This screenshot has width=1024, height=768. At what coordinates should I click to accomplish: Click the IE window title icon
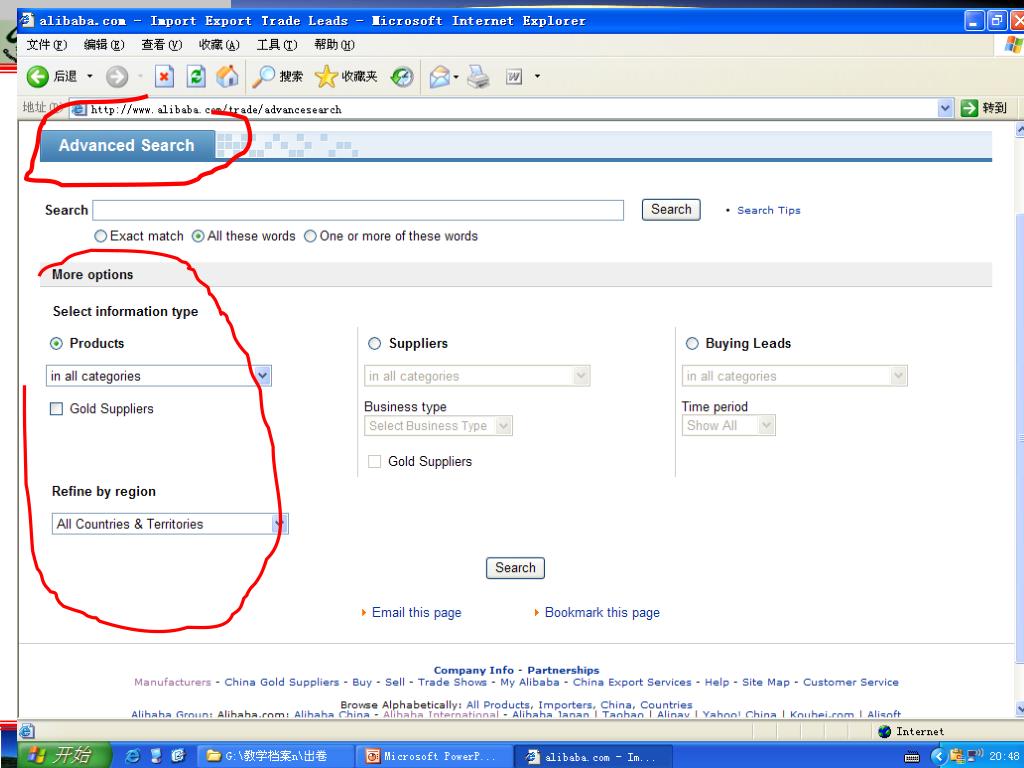pyautogui.click(x=27, y=20)
